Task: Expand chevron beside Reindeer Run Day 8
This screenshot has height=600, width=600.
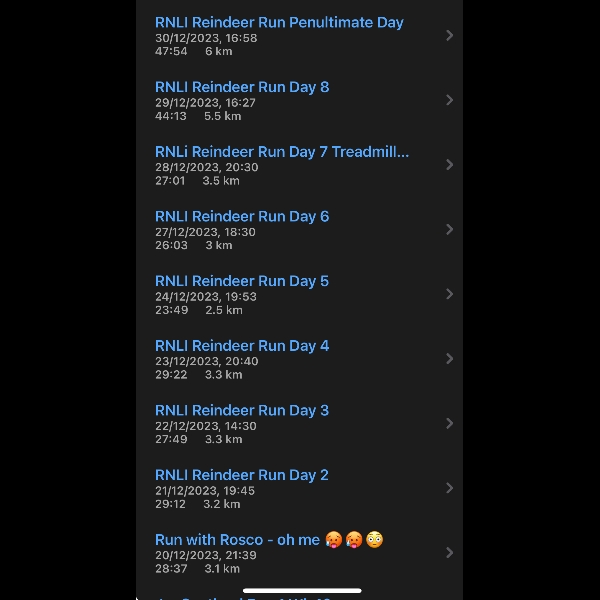Action: tap(450, 100)
